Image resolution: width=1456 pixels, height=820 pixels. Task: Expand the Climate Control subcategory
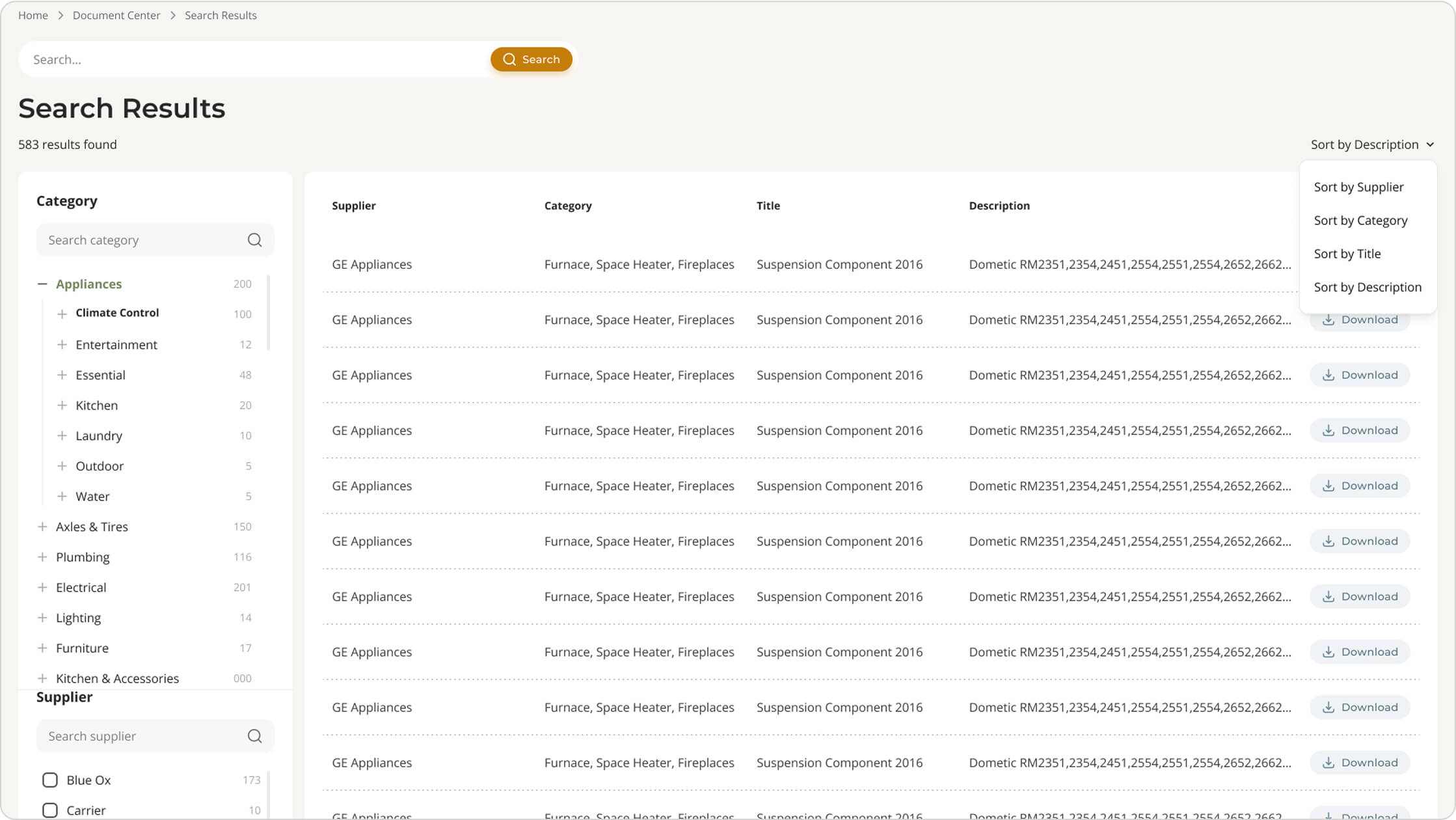62,314
